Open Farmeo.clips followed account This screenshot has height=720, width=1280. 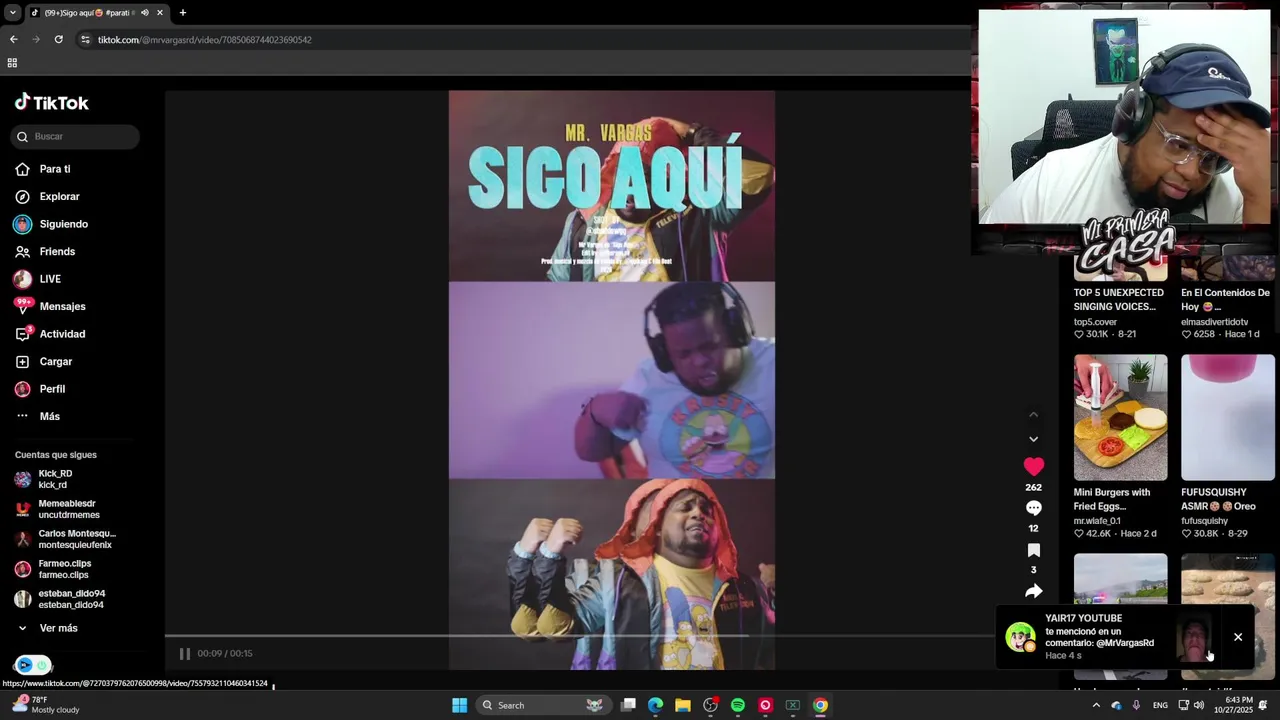[x=70, y=569]
